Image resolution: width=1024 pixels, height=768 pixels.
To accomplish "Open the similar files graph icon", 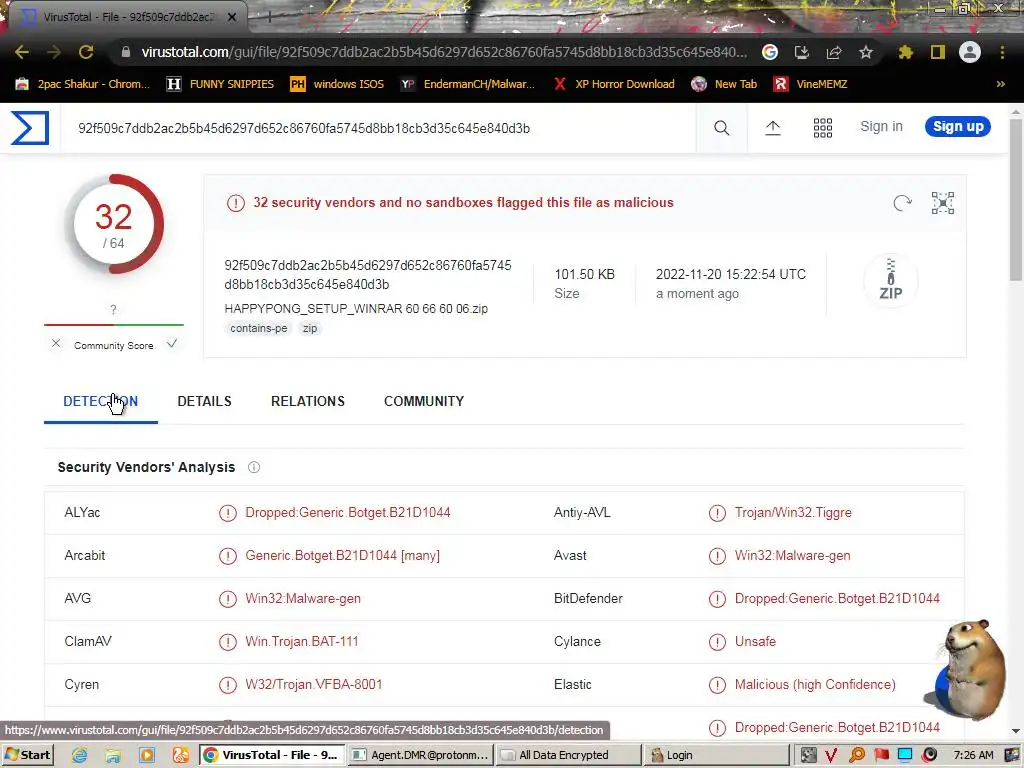I will pos(943,203).
